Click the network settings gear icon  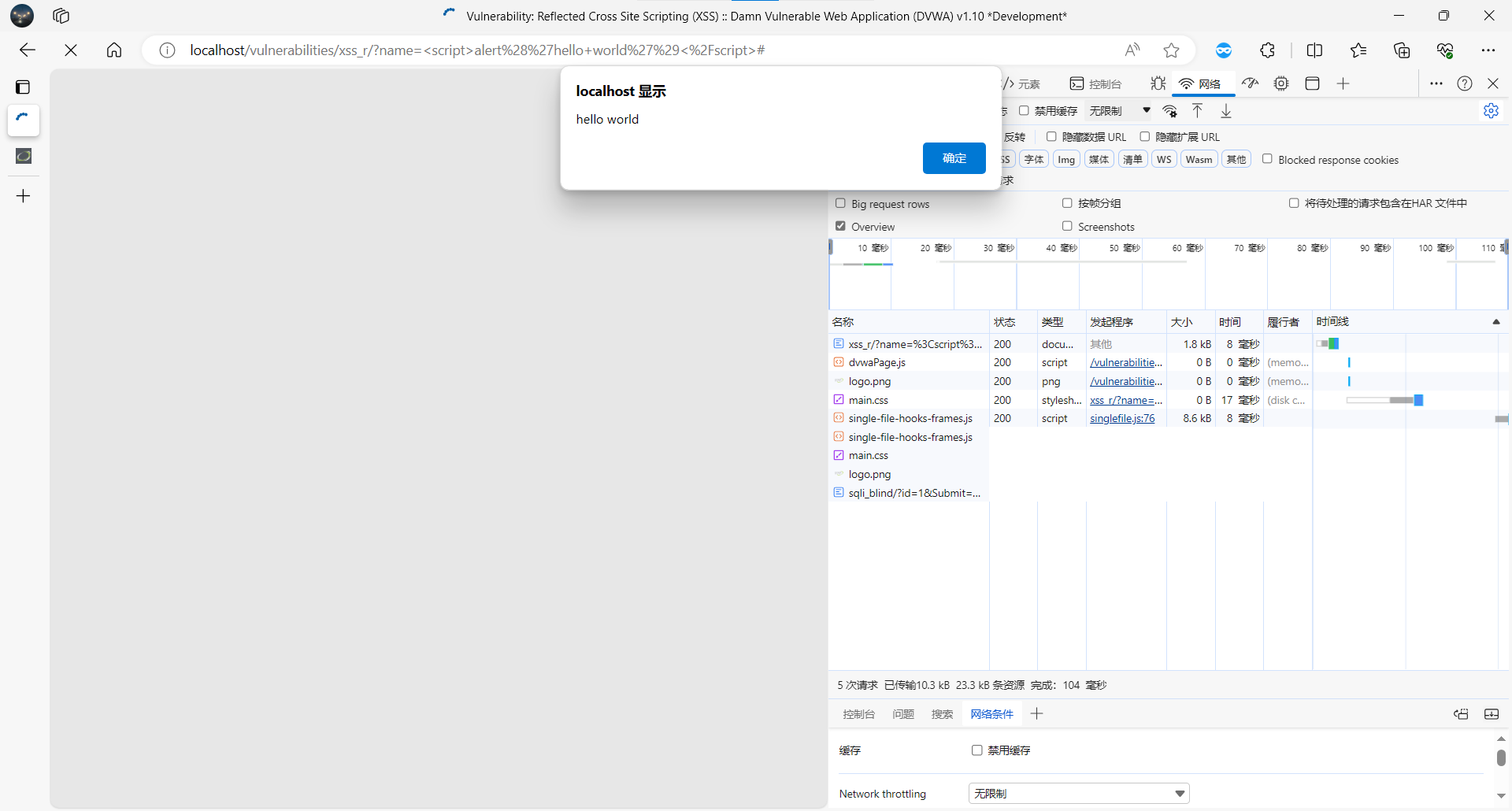click(x=1491, y=111)
